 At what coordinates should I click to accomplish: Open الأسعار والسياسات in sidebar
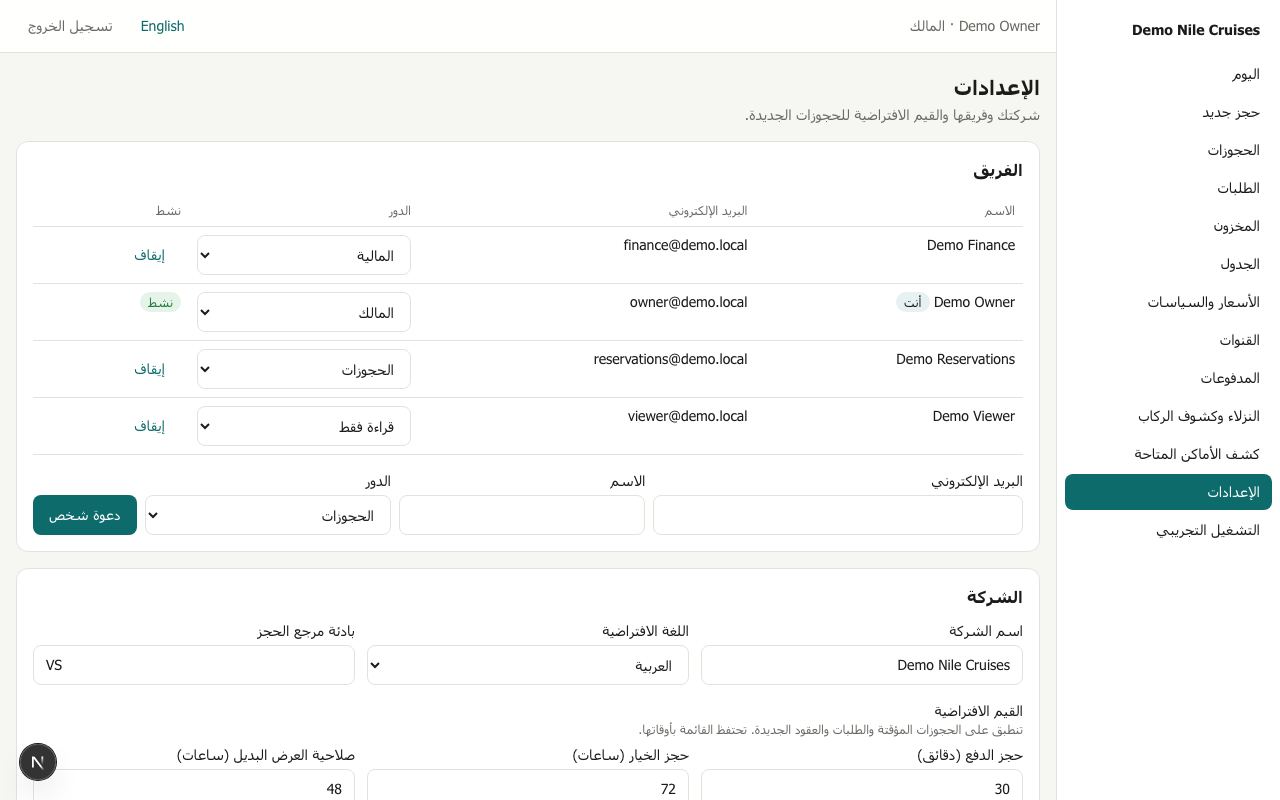point(1168,302)
